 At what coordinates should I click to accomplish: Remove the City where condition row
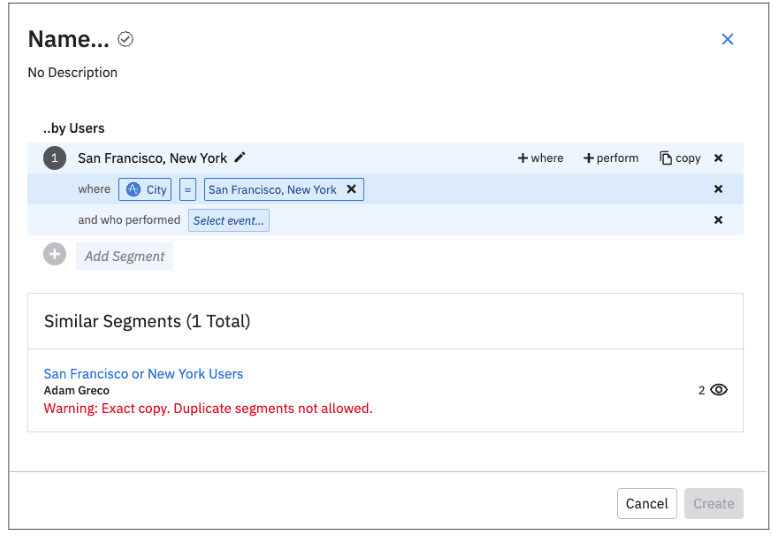718,189
